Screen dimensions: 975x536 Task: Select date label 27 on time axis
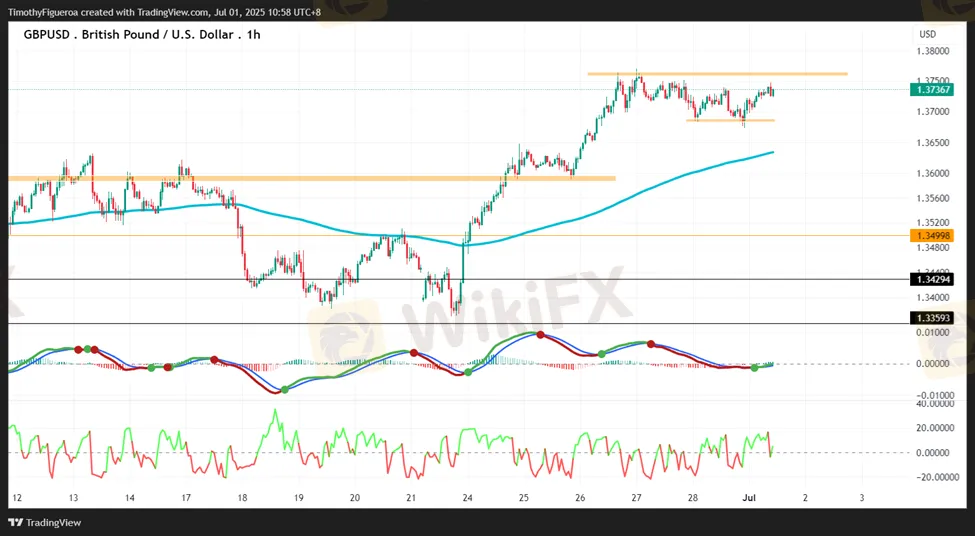click(636, 498)
